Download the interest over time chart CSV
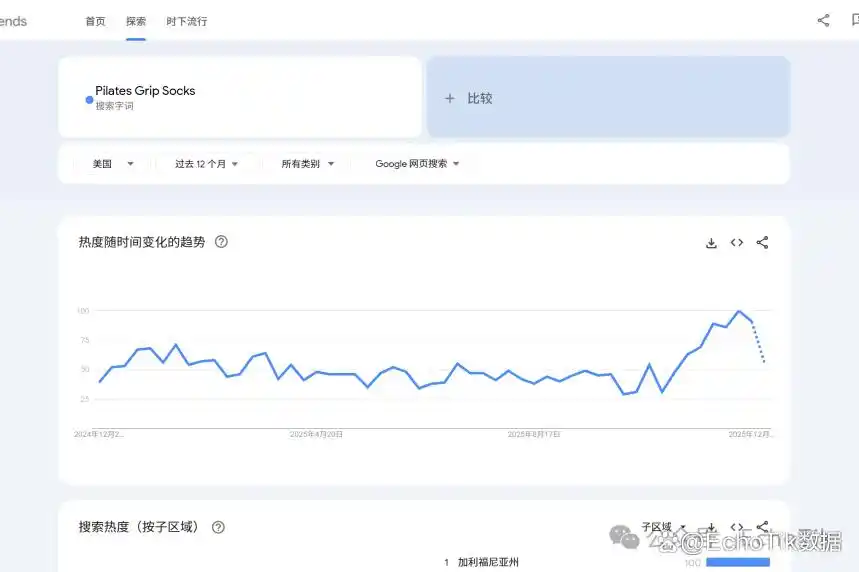The width and height of the screenshot is (859, 572). [711, 243]
